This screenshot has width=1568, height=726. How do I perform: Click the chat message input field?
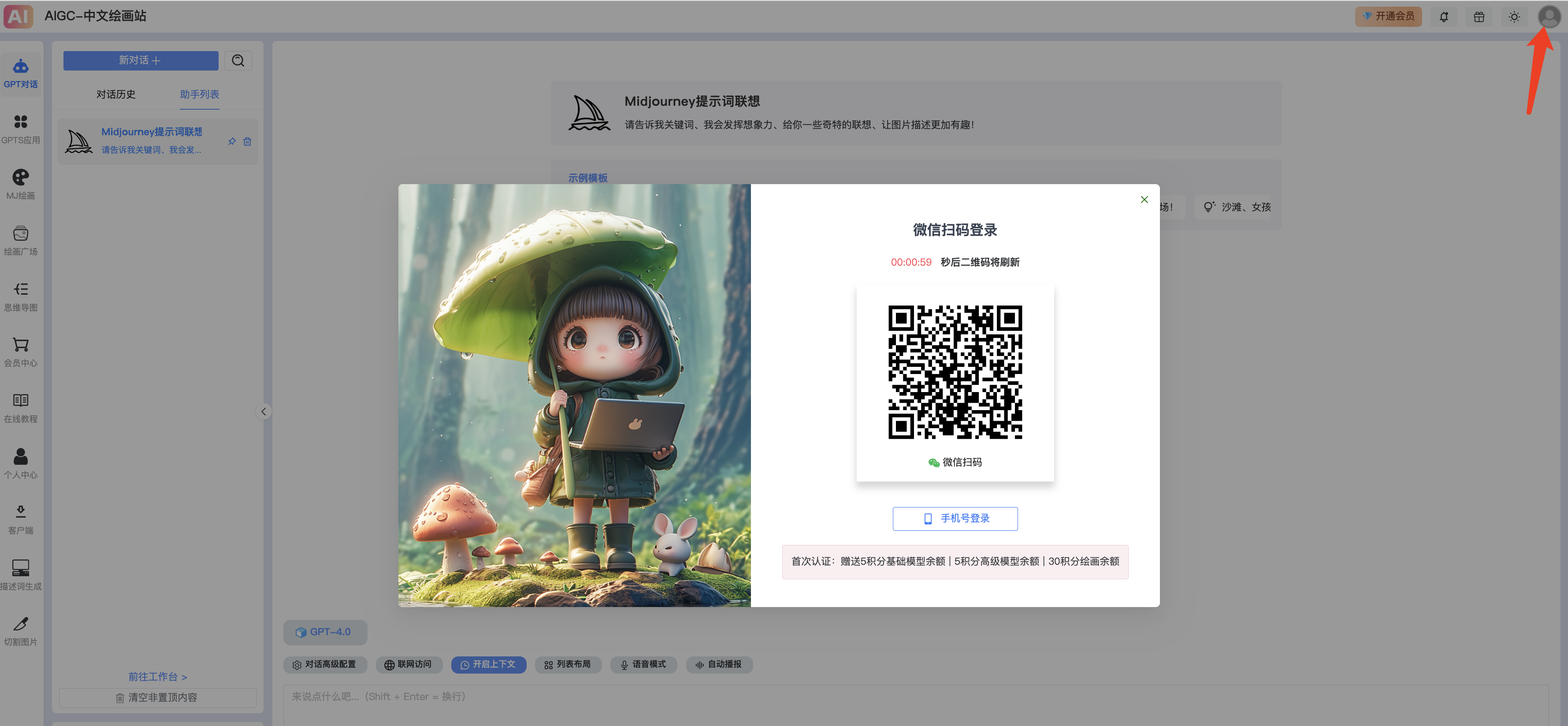pos(915,705)
